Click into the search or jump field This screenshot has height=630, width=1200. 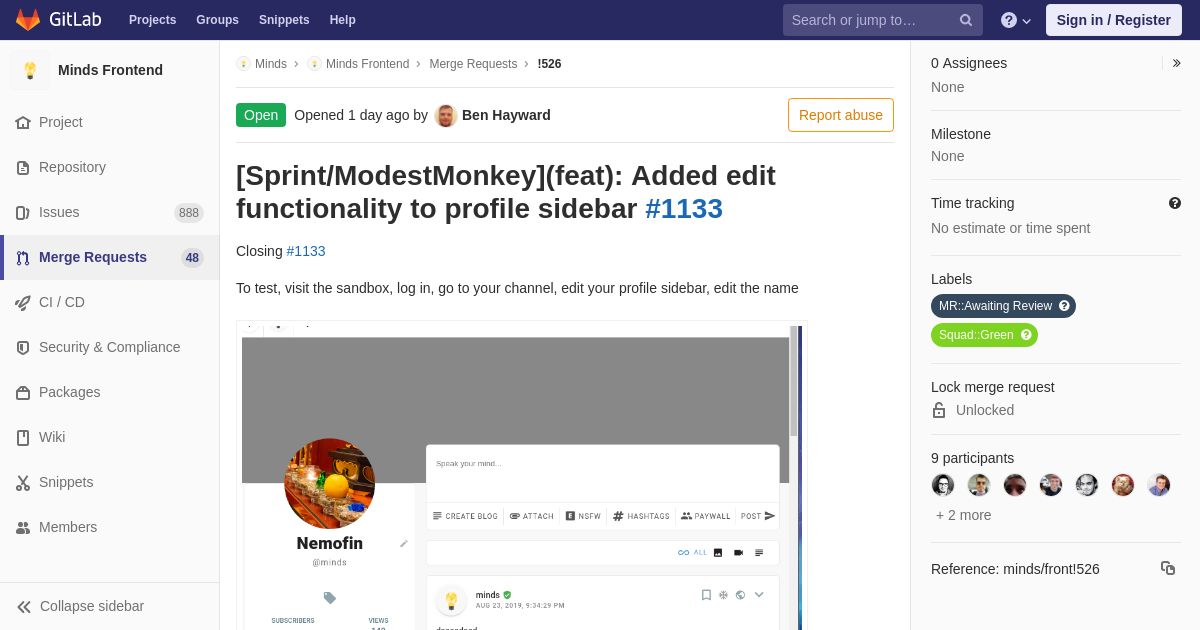pyautogui.click(x=870, y=20)
